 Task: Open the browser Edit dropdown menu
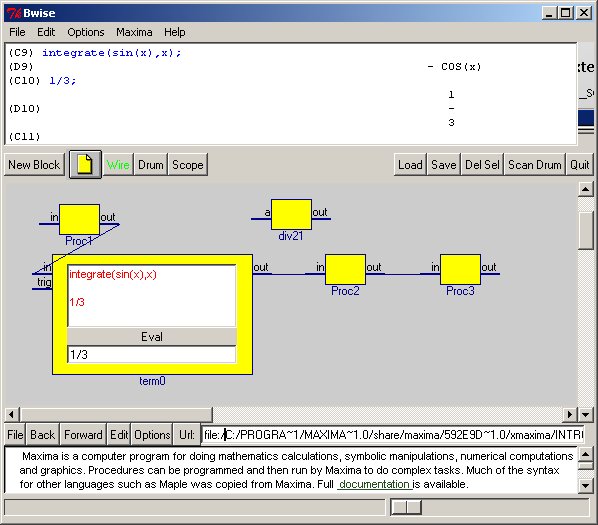point(119,435)
